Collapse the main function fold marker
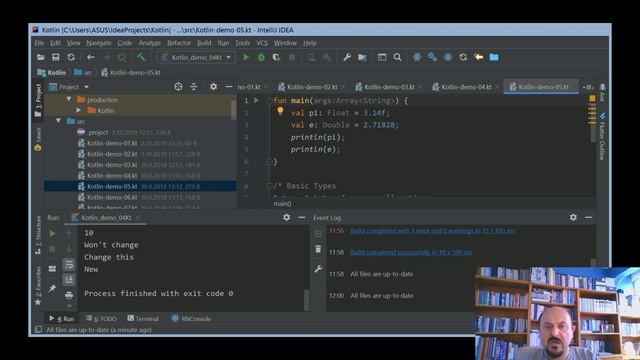 (x=269, y=101)
